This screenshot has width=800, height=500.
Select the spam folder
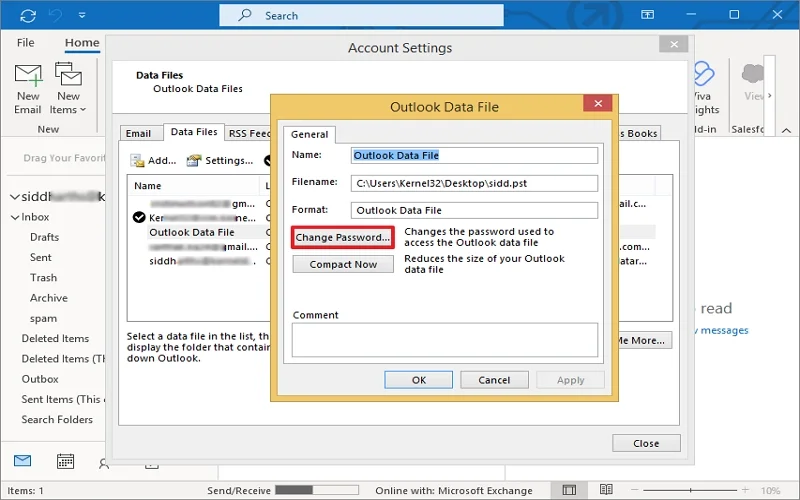click(43, 319)
